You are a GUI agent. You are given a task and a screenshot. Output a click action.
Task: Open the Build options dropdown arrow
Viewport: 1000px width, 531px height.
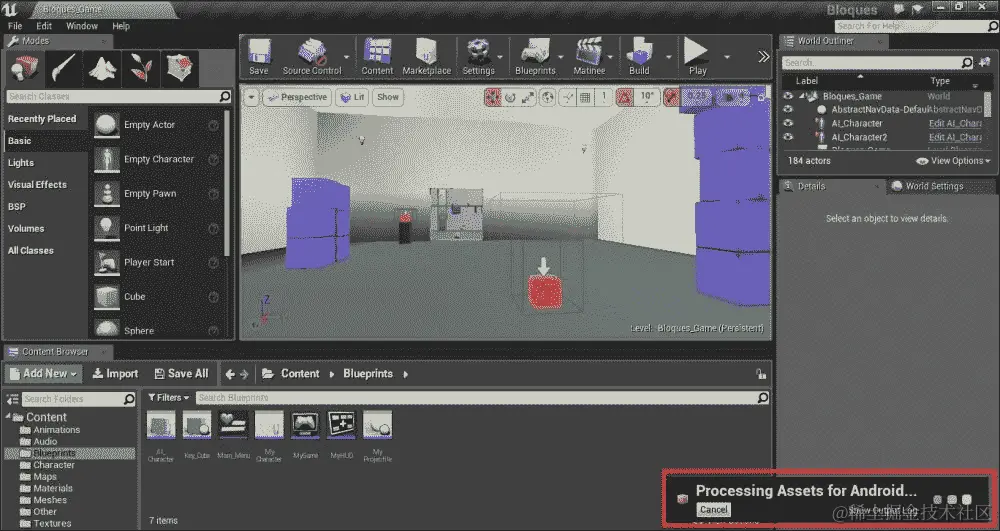click(669, 57)
